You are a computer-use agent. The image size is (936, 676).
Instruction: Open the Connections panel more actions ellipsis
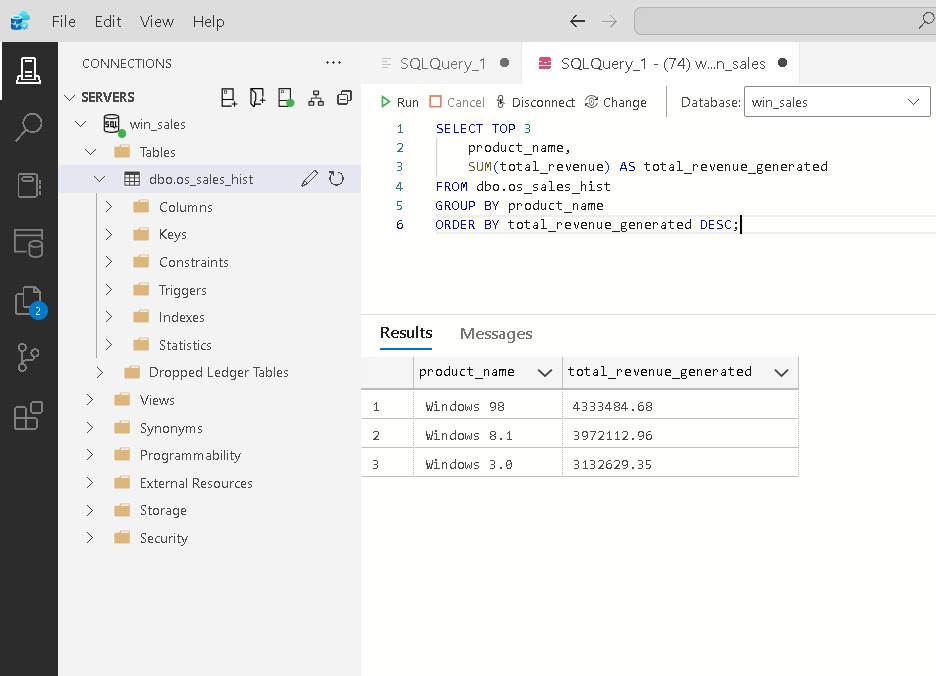tap(333, 63)
